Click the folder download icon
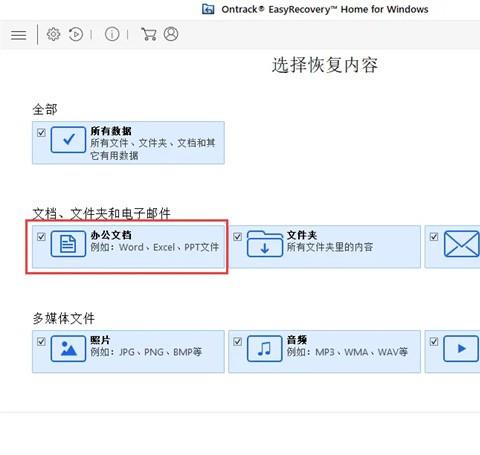Screen dimensions: 480x455 pyautogui.click(x=265, y=244)
